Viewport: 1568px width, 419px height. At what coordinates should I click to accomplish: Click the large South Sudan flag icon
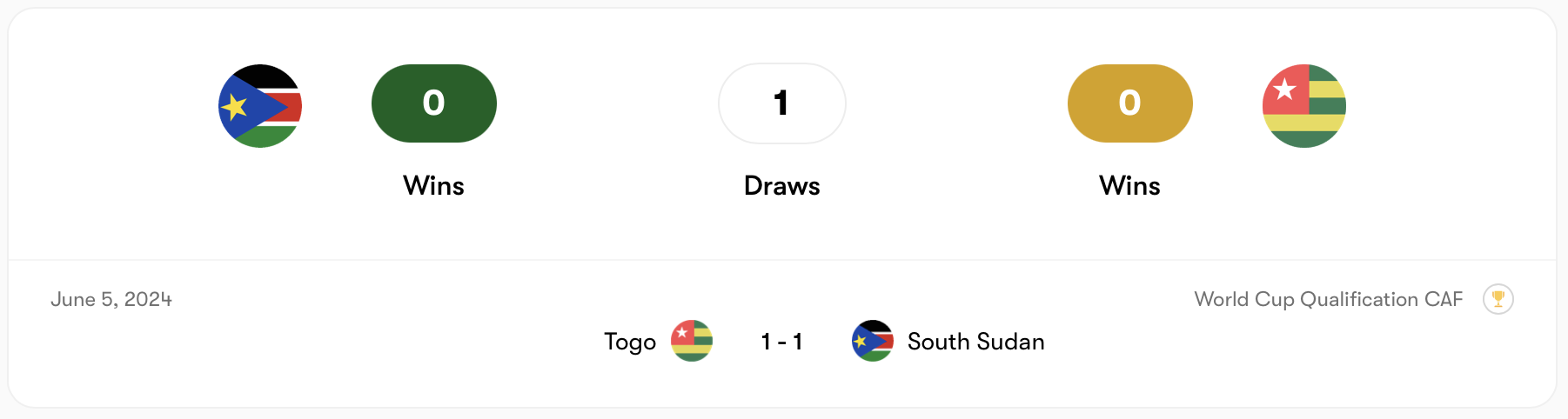click(x=260, y=106)
